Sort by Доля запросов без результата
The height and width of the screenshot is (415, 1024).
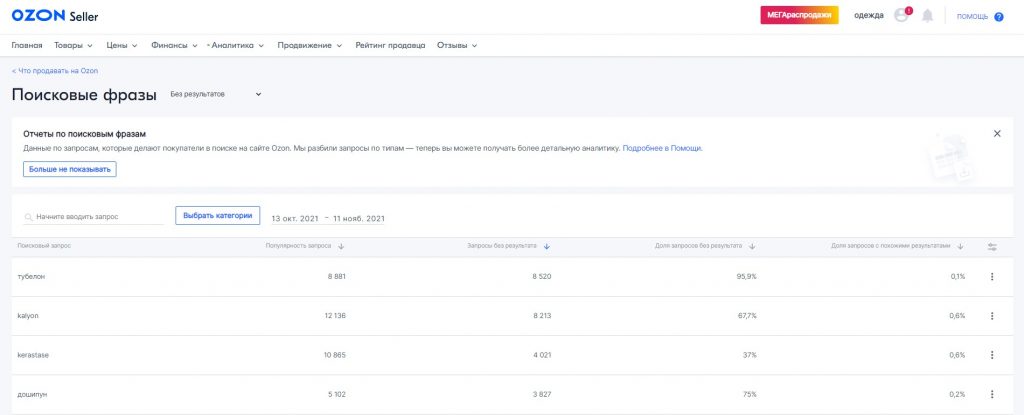(x=752, y=246)
